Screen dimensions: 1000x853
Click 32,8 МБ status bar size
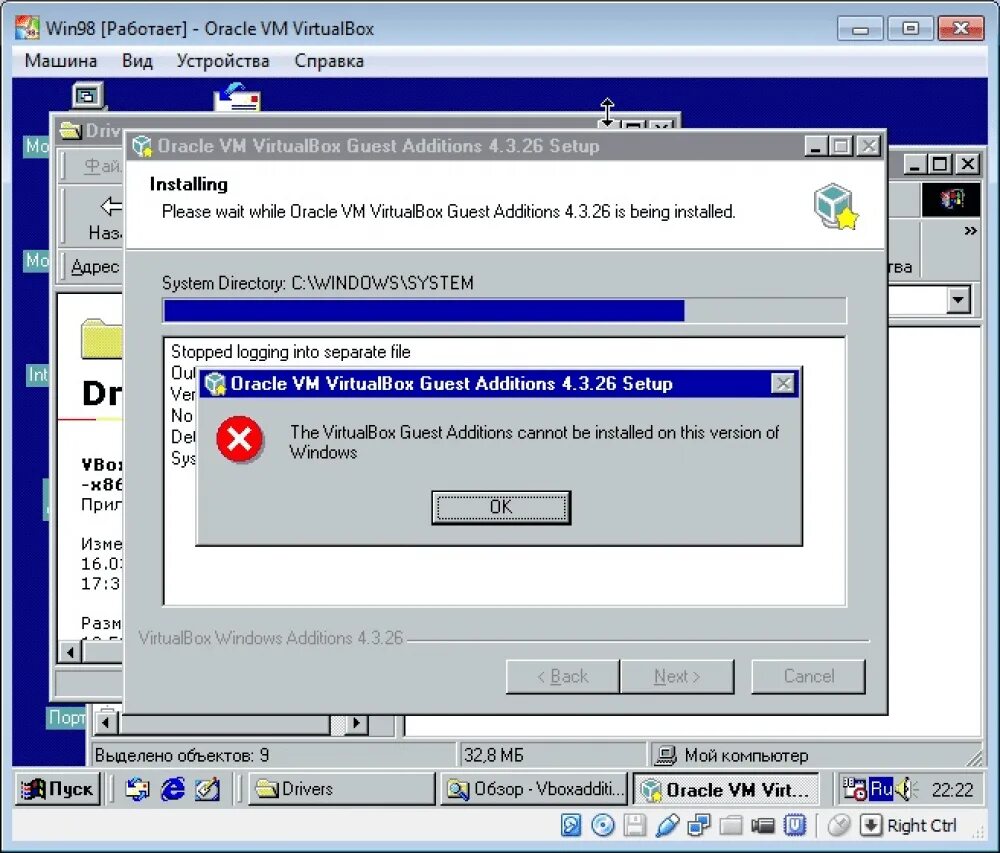coord(494,755)
